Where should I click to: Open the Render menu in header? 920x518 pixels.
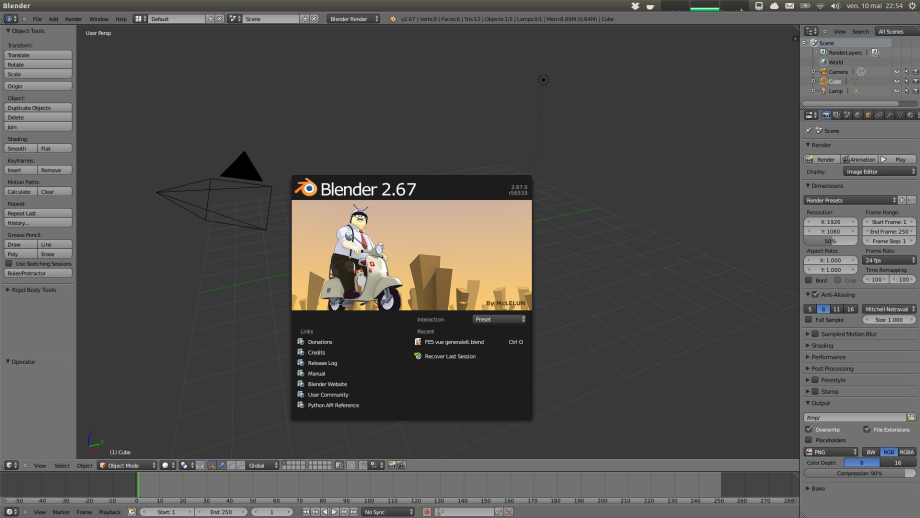tap(73, 19)
